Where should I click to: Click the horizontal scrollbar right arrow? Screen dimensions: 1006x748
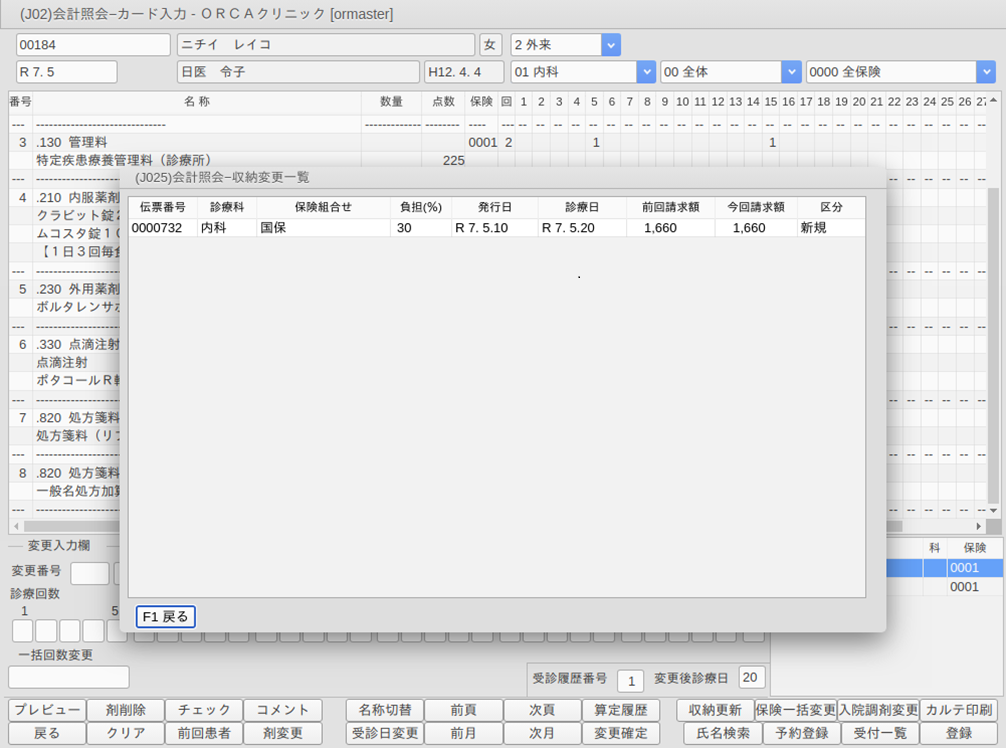tap(978, 525)
